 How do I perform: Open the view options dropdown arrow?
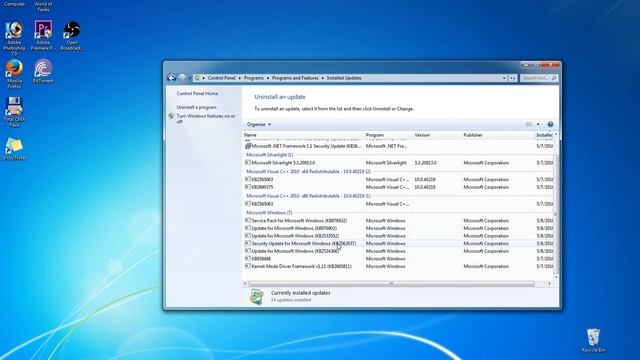[x=538, y=124]
